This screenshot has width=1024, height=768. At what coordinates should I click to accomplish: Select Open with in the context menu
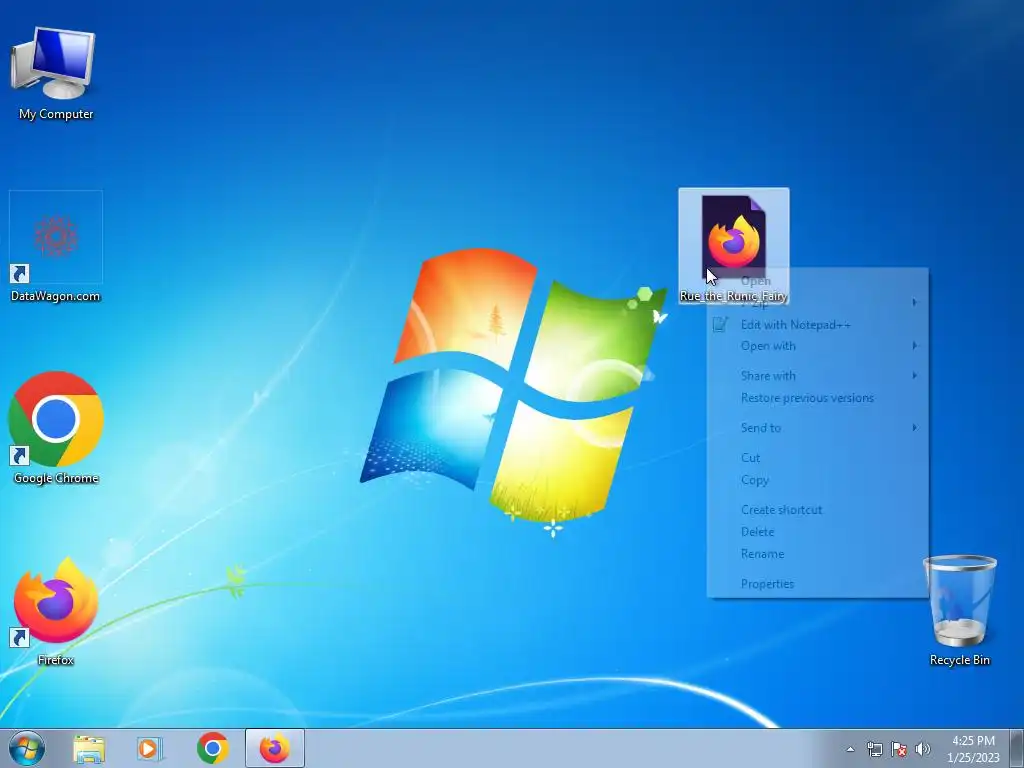(818, 345)
